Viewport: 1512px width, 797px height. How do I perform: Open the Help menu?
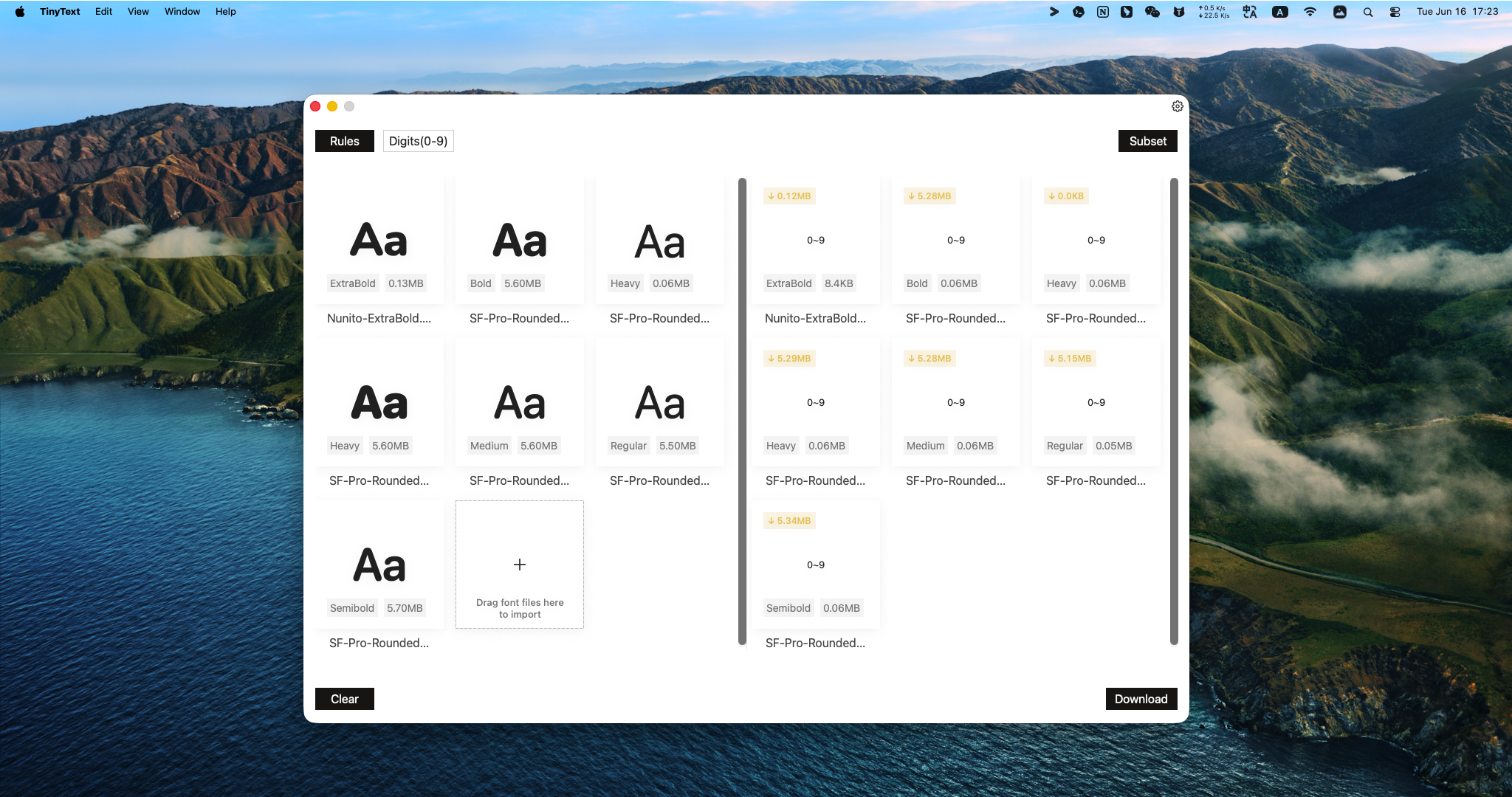(226, 11)
